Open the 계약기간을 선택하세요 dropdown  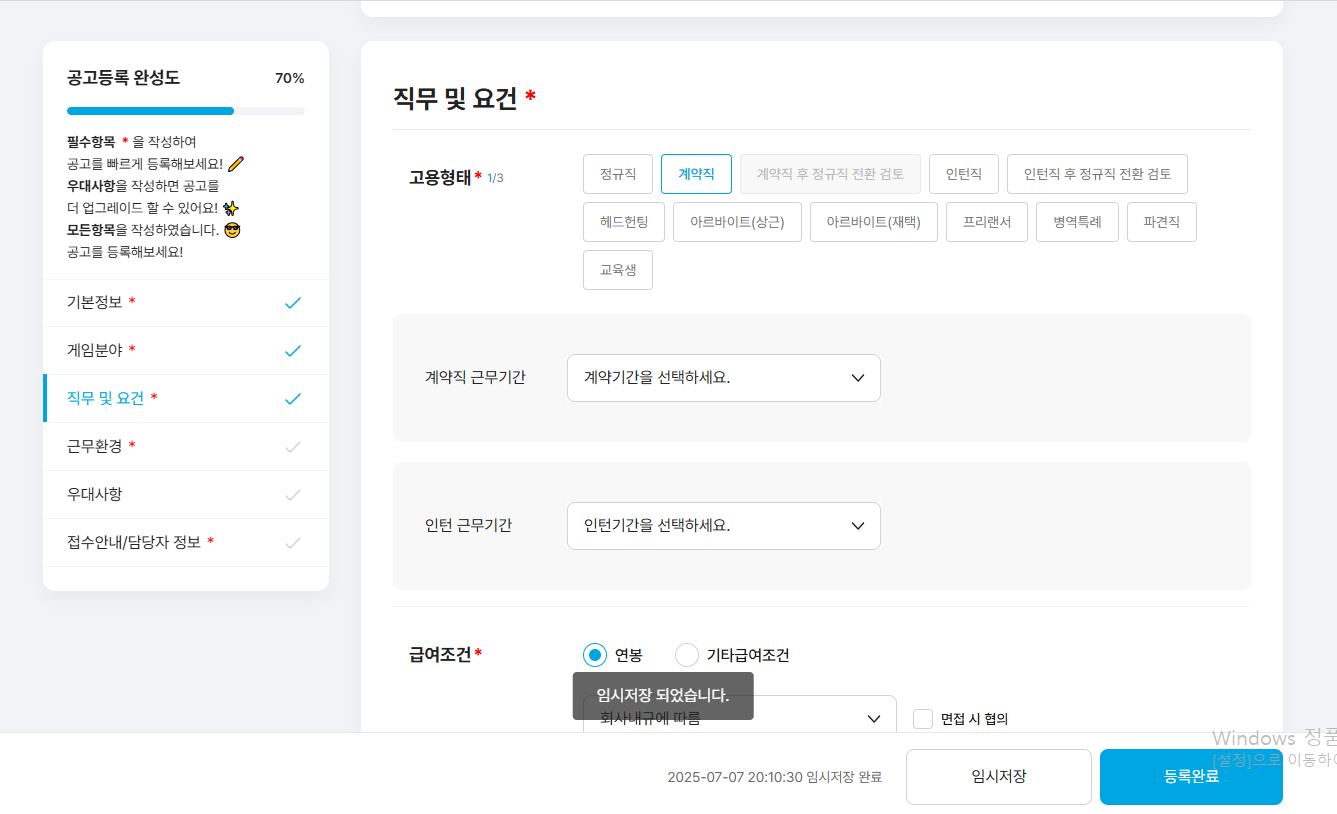[x=723, y=378]
